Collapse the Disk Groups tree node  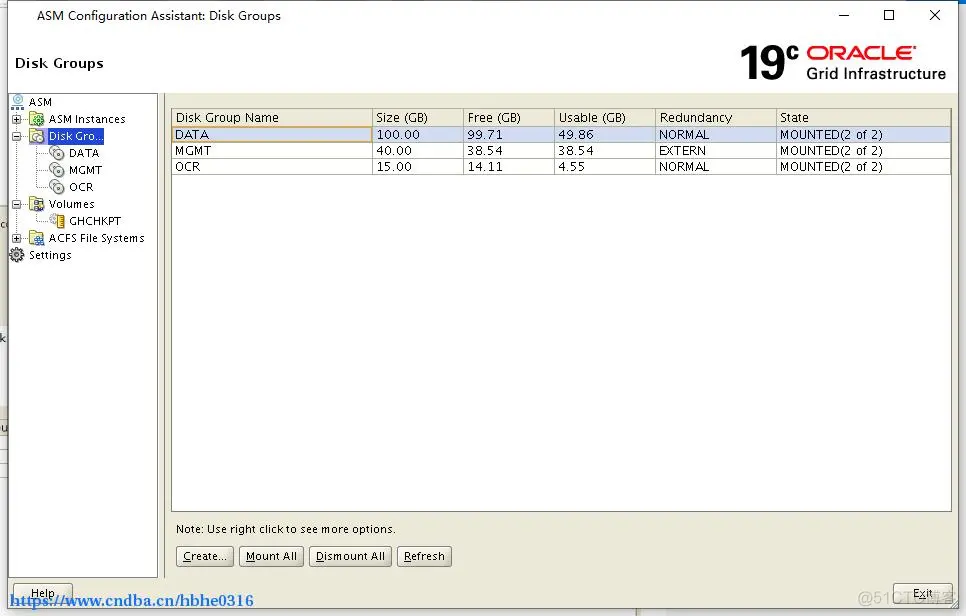tap(17, 136)
